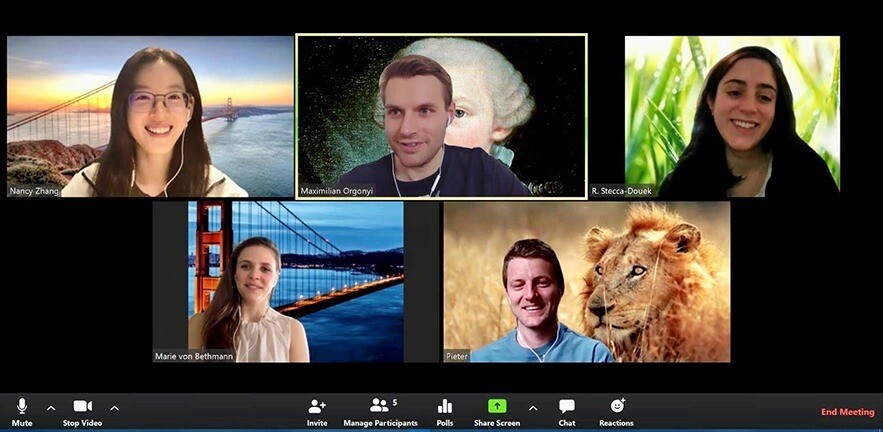
Task: Open audio options arrow beside Mute
Action: 51,408
